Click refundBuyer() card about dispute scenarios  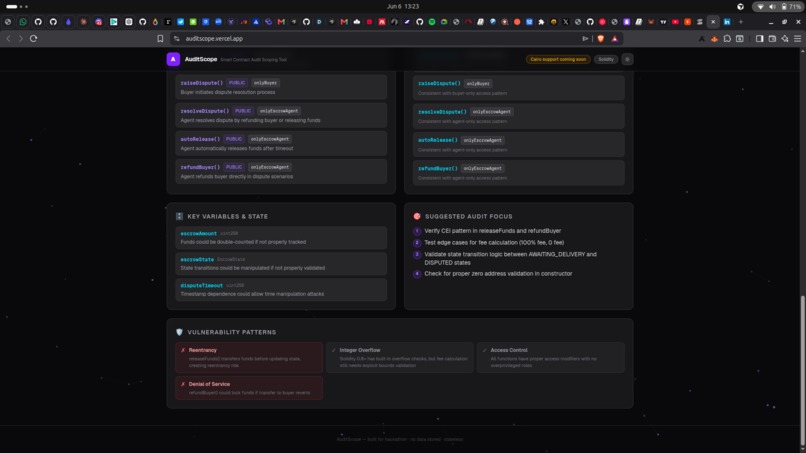281,171
